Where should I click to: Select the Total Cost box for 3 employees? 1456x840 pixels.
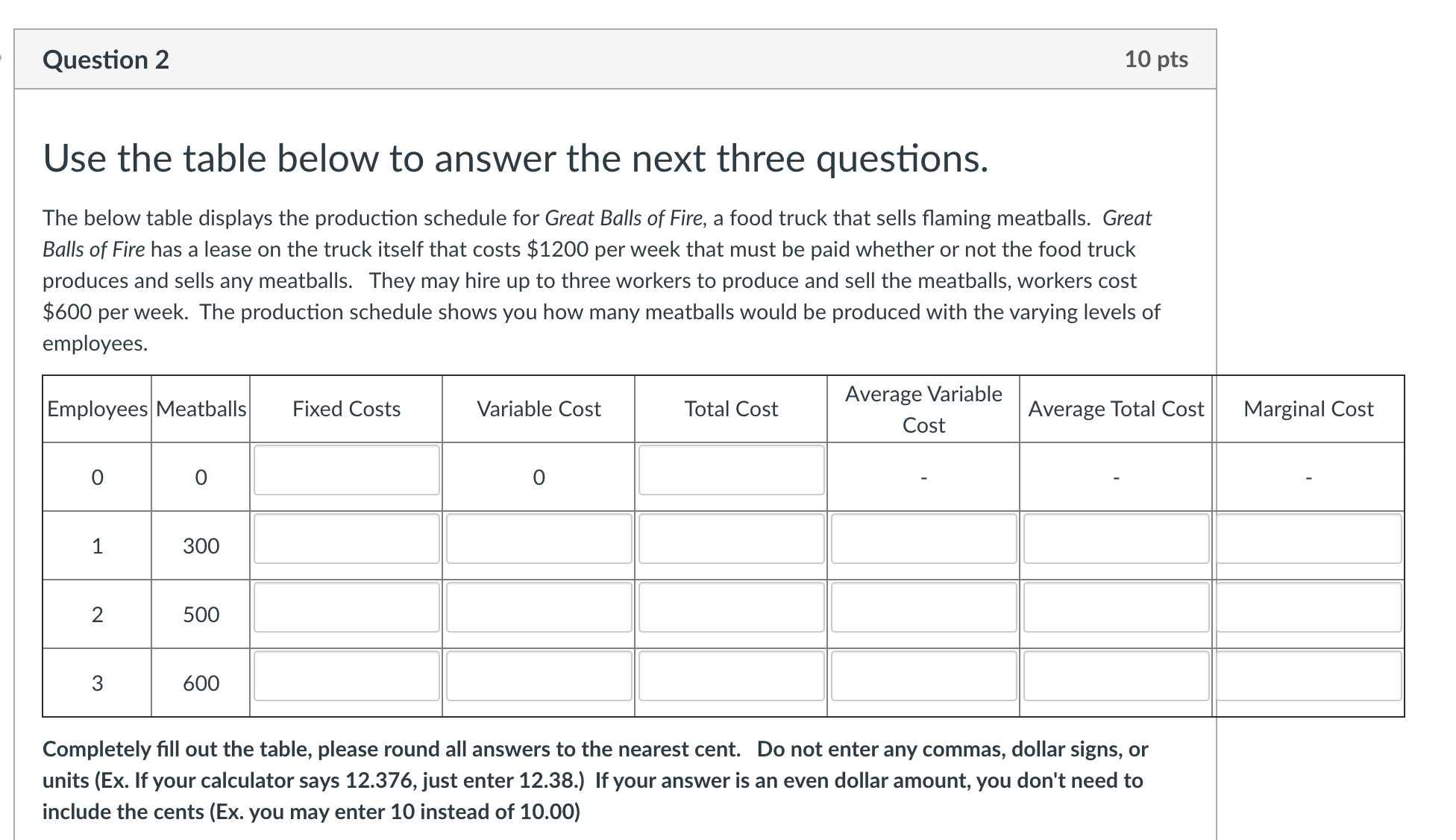(731, 676)
